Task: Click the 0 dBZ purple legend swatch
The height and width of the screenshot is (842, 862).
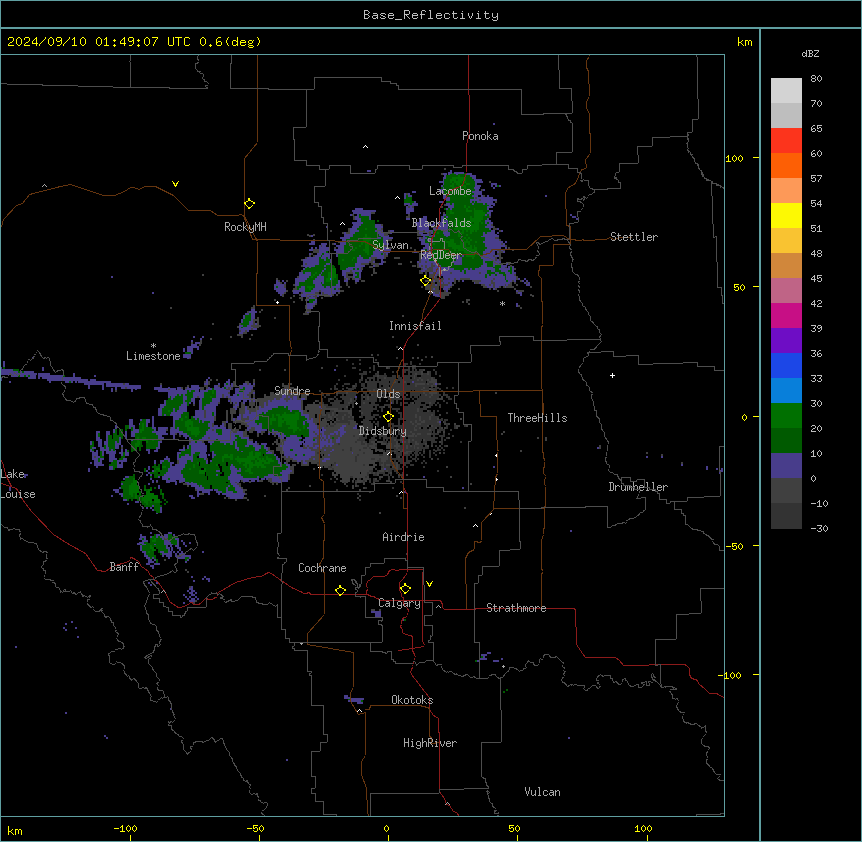Action: coord(786,466)
